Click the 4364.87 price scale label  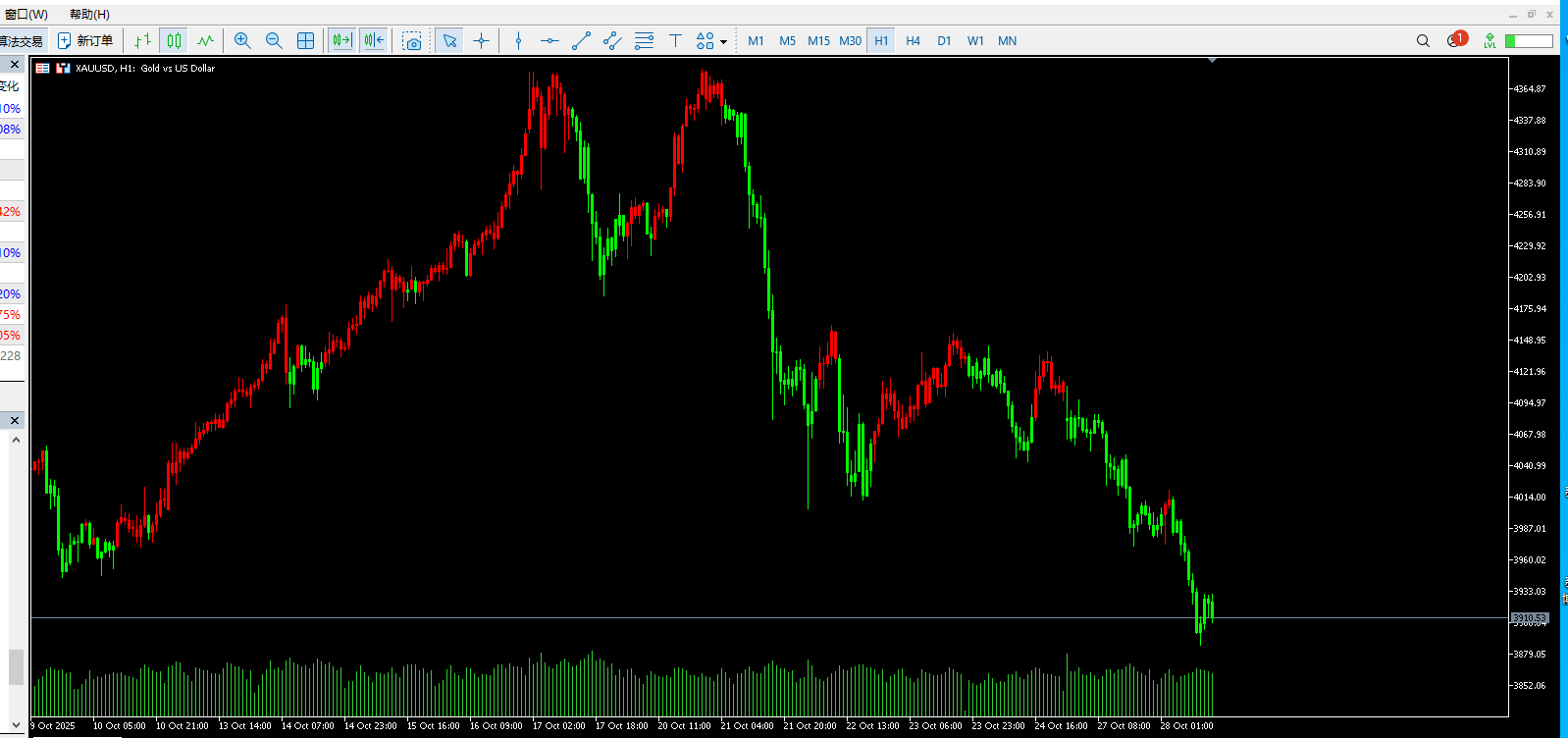pos(1529,88)
